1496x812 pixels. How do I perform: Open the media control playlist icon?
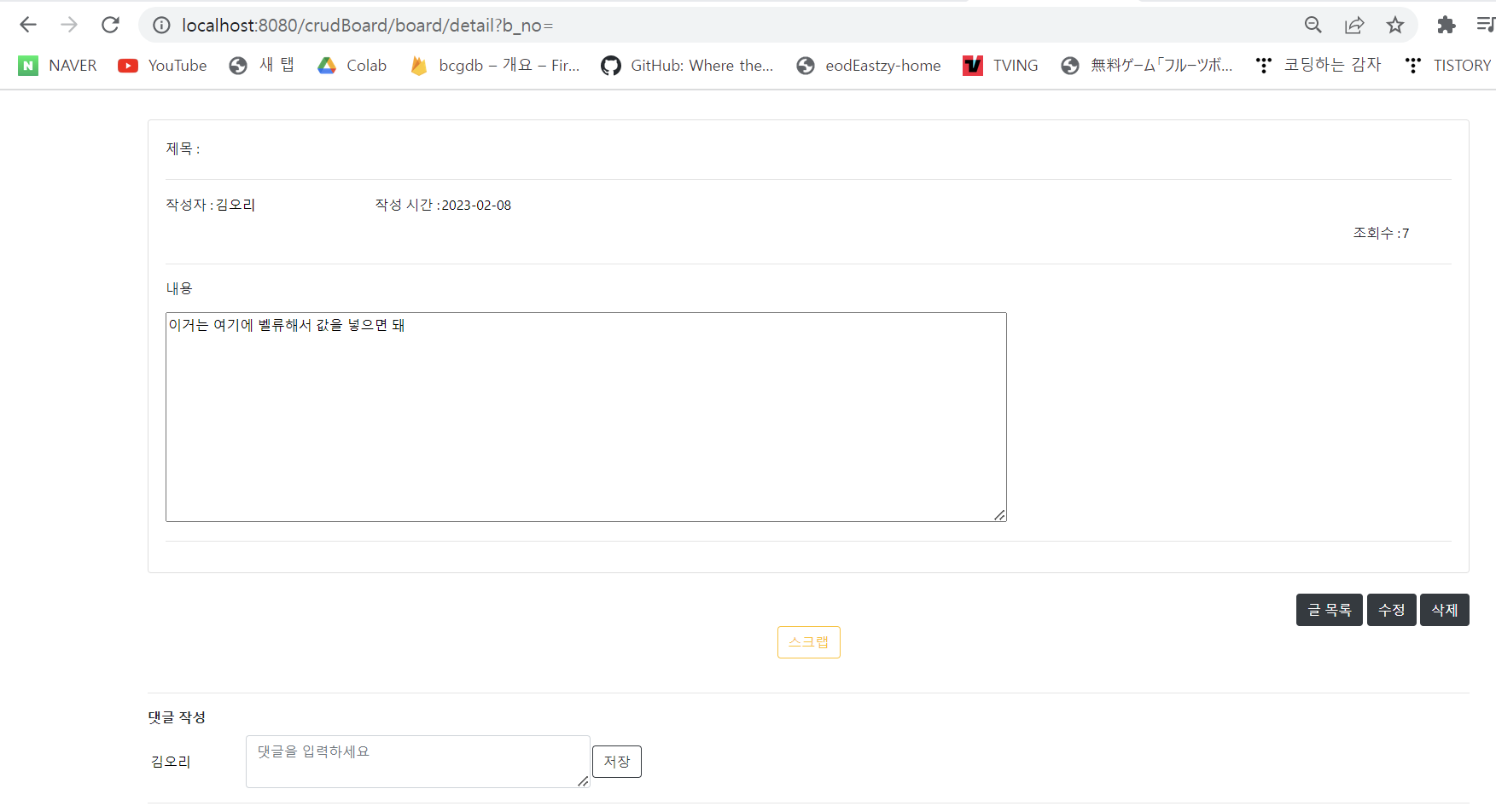[1486, 25]
